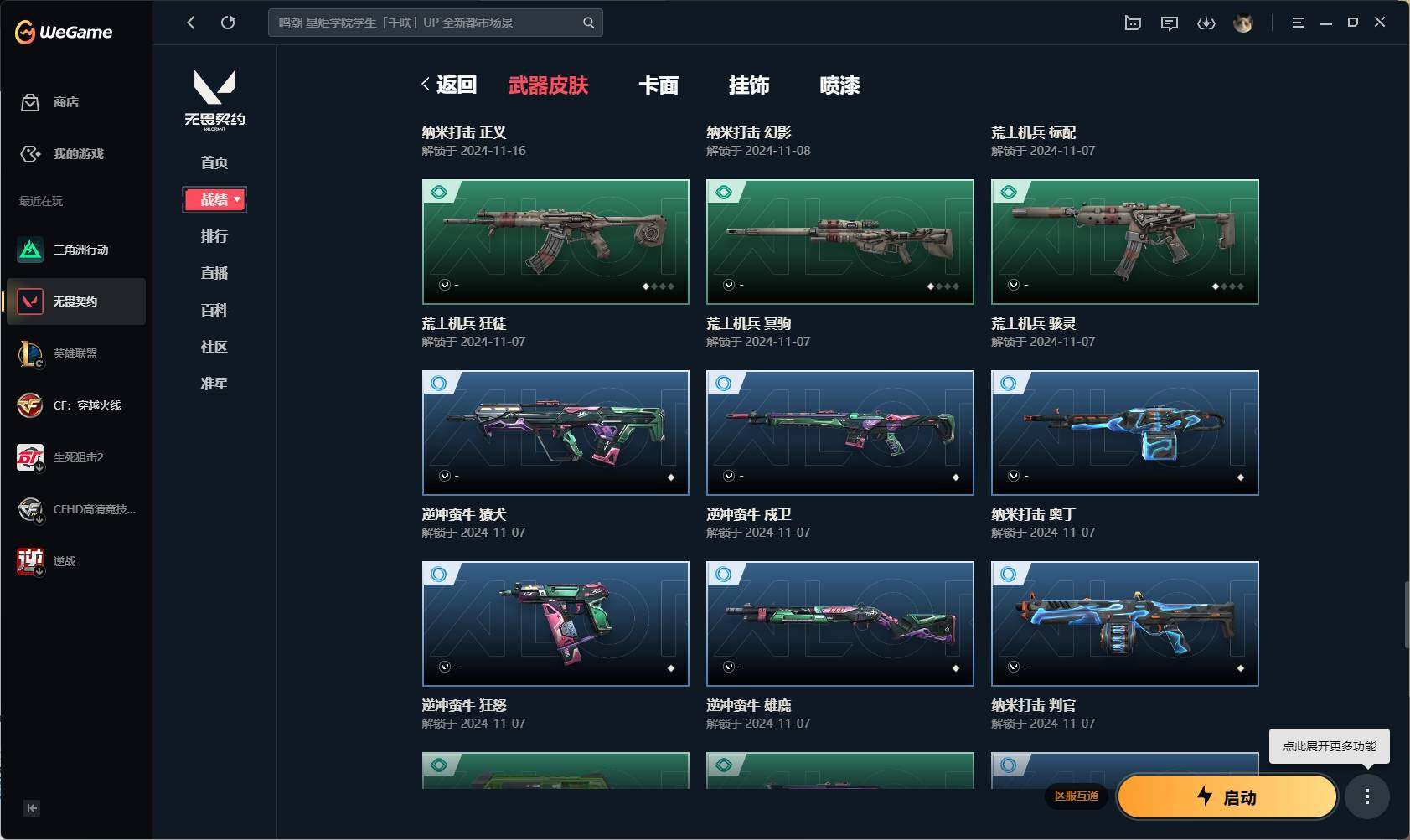
Task: Expand more functions via three-dot button
Action: pos(1367,796)
